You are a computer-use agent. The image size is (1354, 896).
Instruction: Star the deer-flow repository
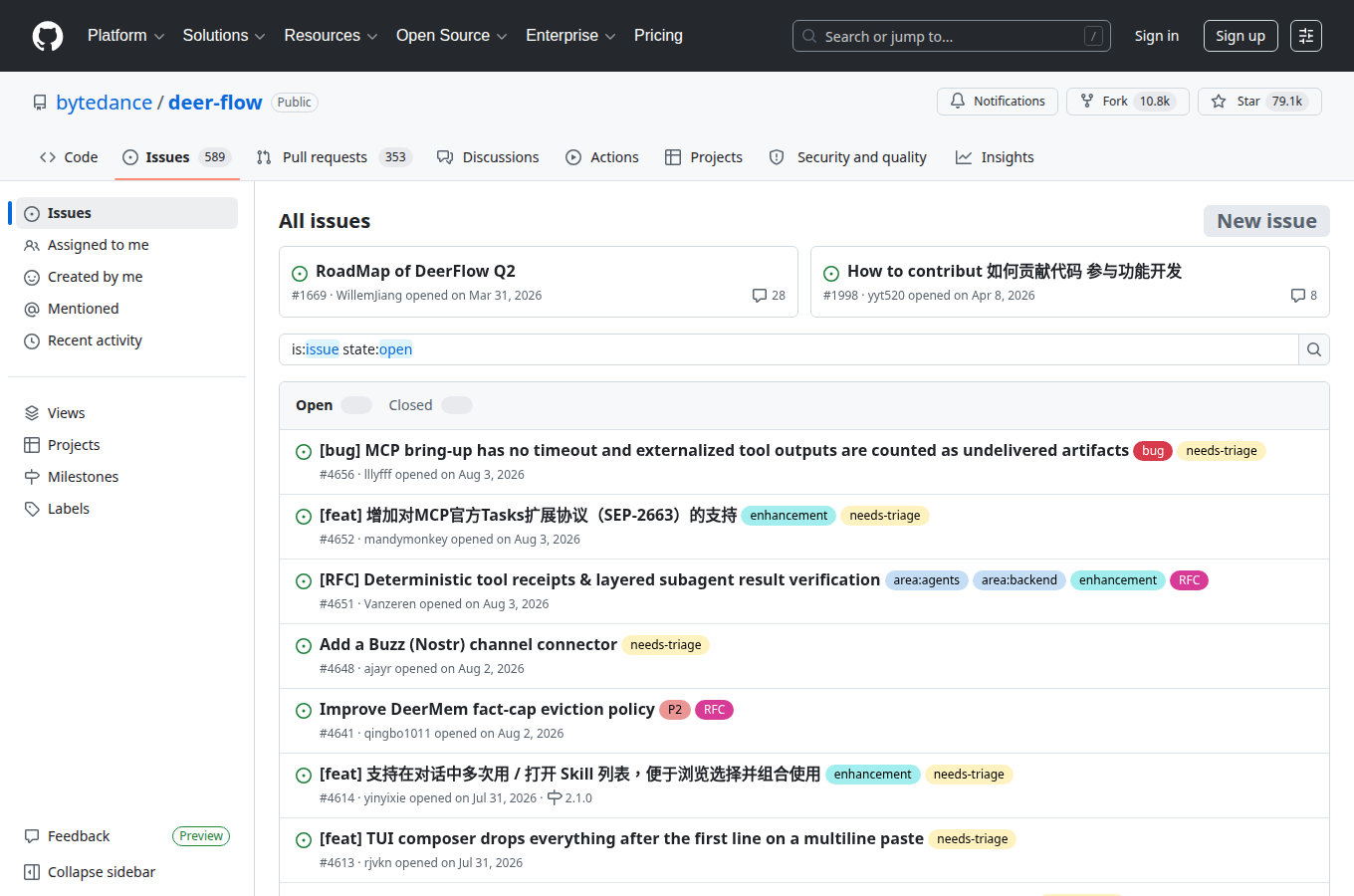point(1259,102)
